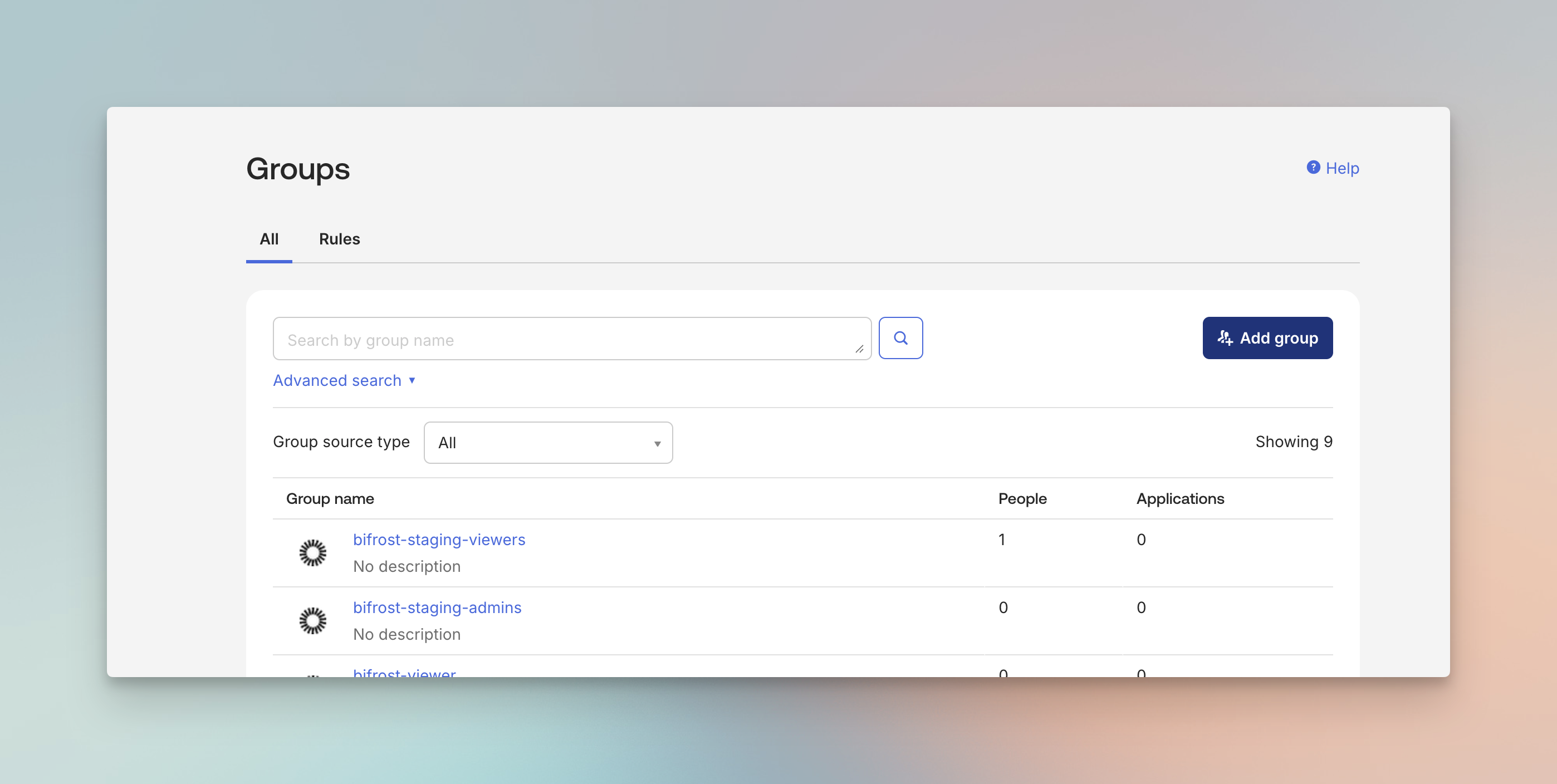This screenshot has width=1557, height=784.
Task: Click the magnifier search button
Action: 900,338
